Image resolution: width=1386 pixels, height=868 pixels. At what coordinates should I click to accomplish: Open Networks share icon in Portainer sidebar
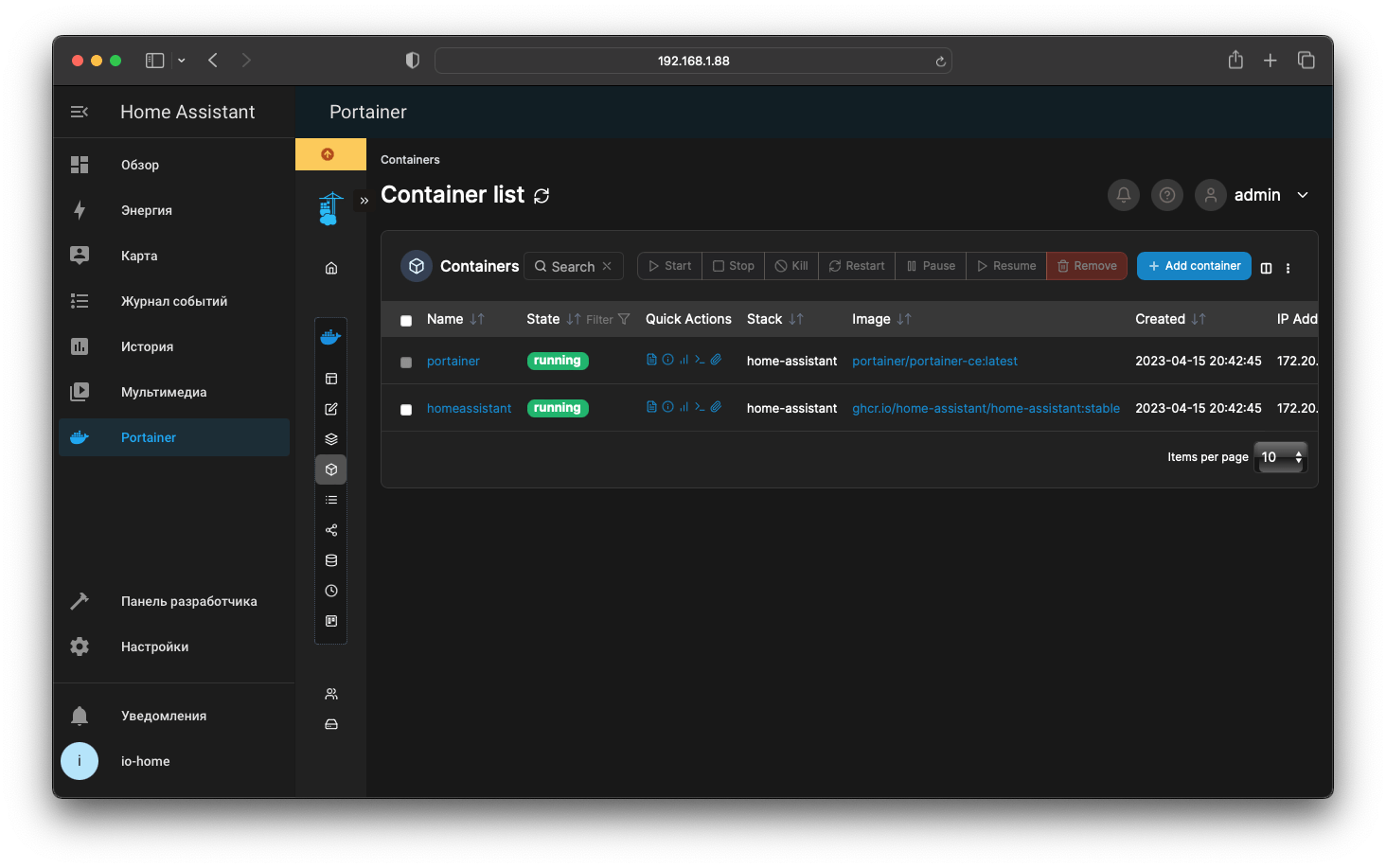(x=331, y=530)
